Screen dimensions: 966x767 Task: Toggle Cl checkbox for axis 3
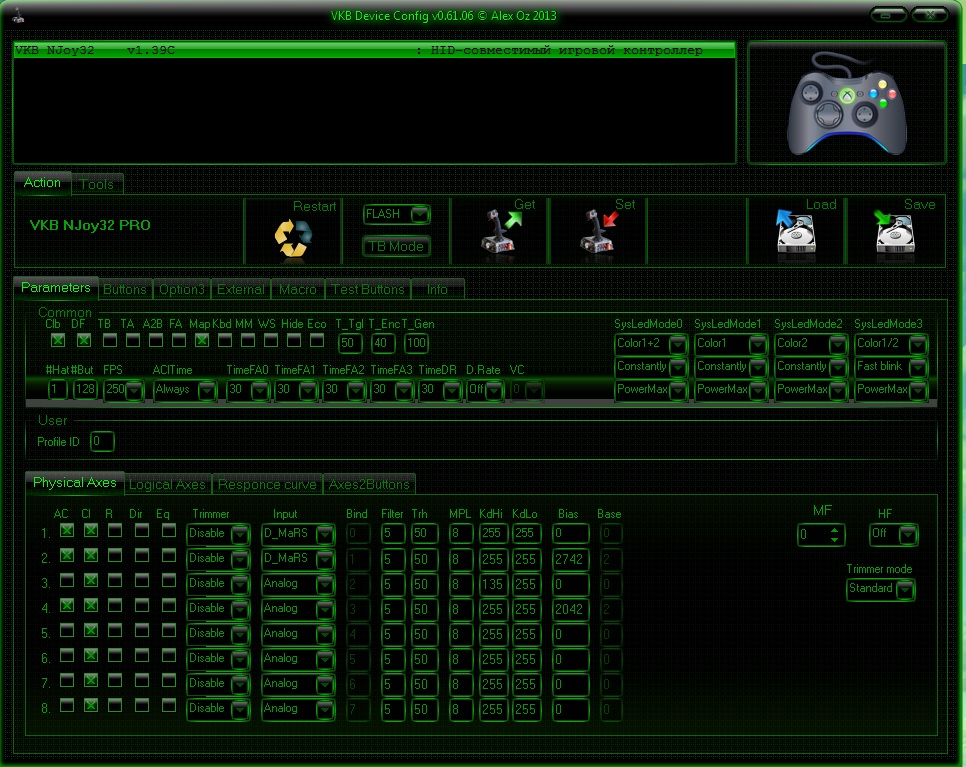(x=91, y=580)
